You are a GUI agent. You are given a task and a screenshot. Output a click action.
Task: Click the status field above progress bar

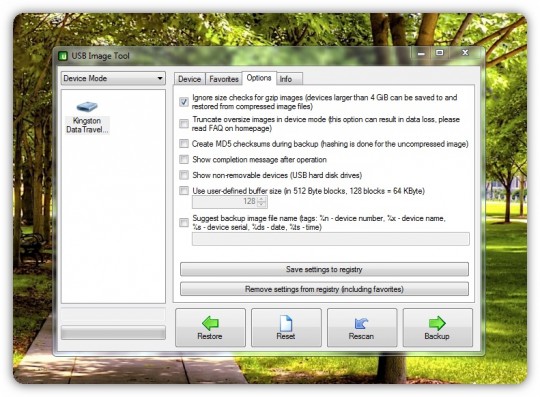[113, 315]
